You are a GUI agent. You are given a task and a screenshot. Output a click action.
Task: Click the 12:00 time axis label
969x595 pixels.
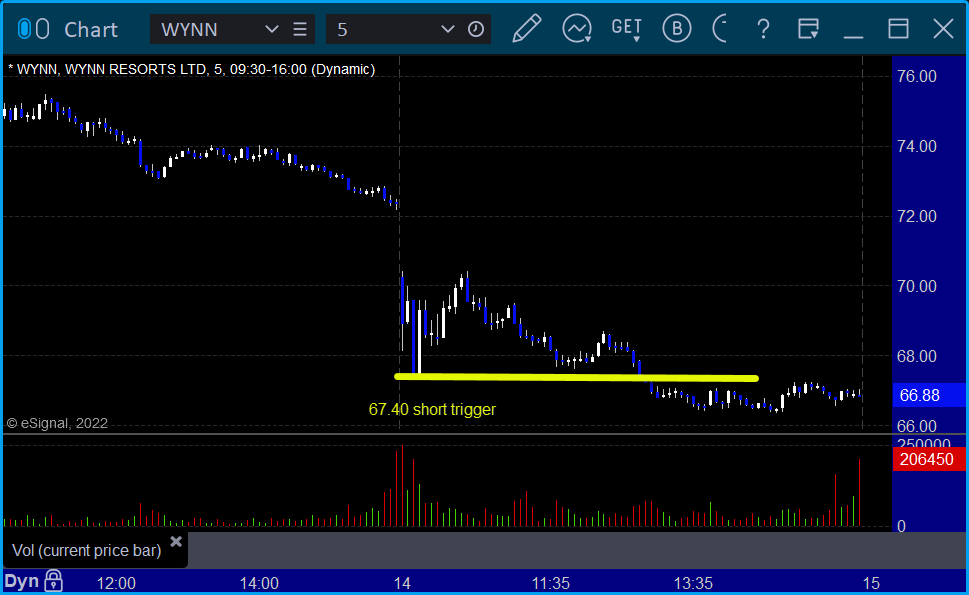pos(116,583)
